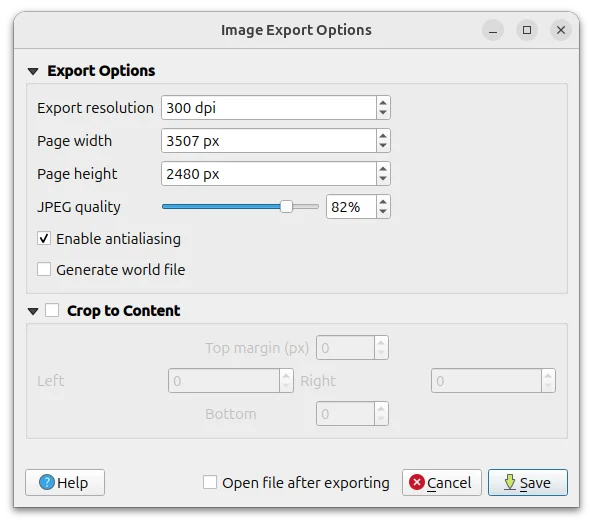Enable the Crop to Content checkbox

click(x=52, y=310)
